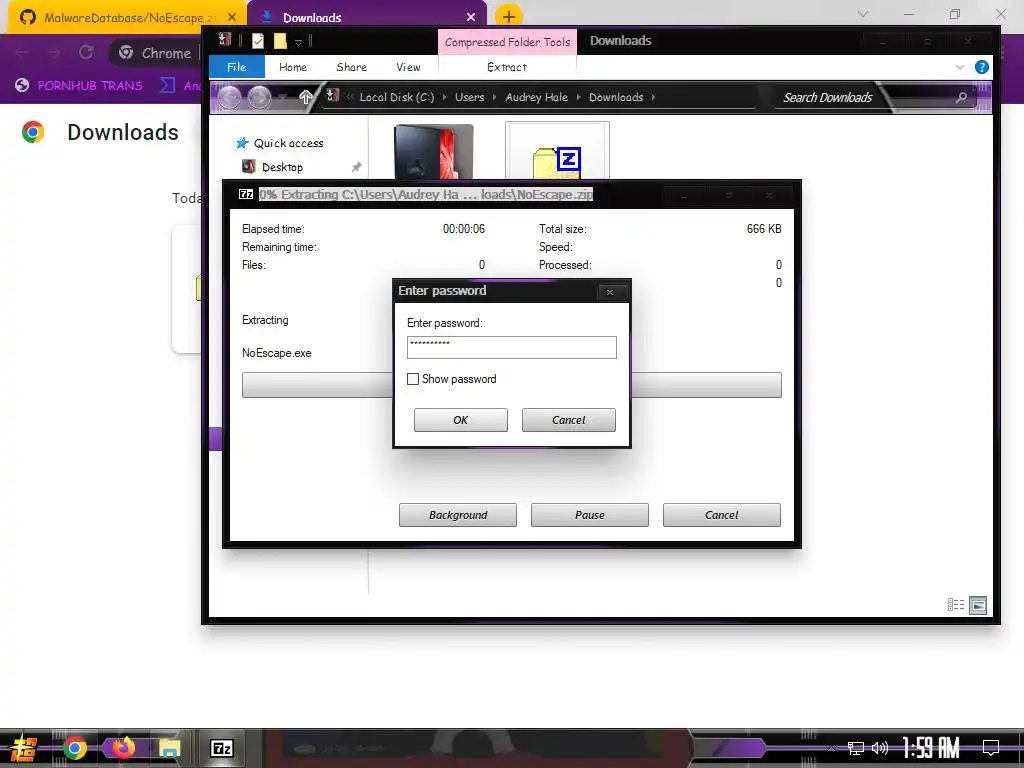Open the Extract ribbon tab
The image size is (1024, 768).
(507, 67)
